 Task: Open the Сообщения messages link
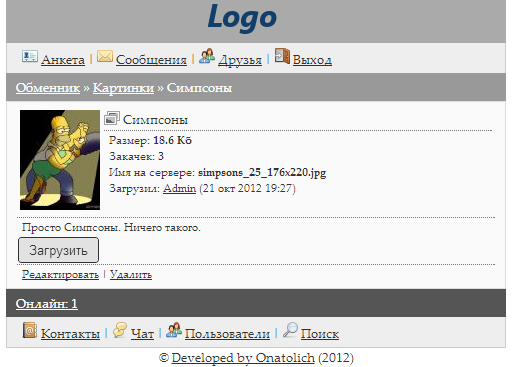pyautogui.click(x=151, y=60)
